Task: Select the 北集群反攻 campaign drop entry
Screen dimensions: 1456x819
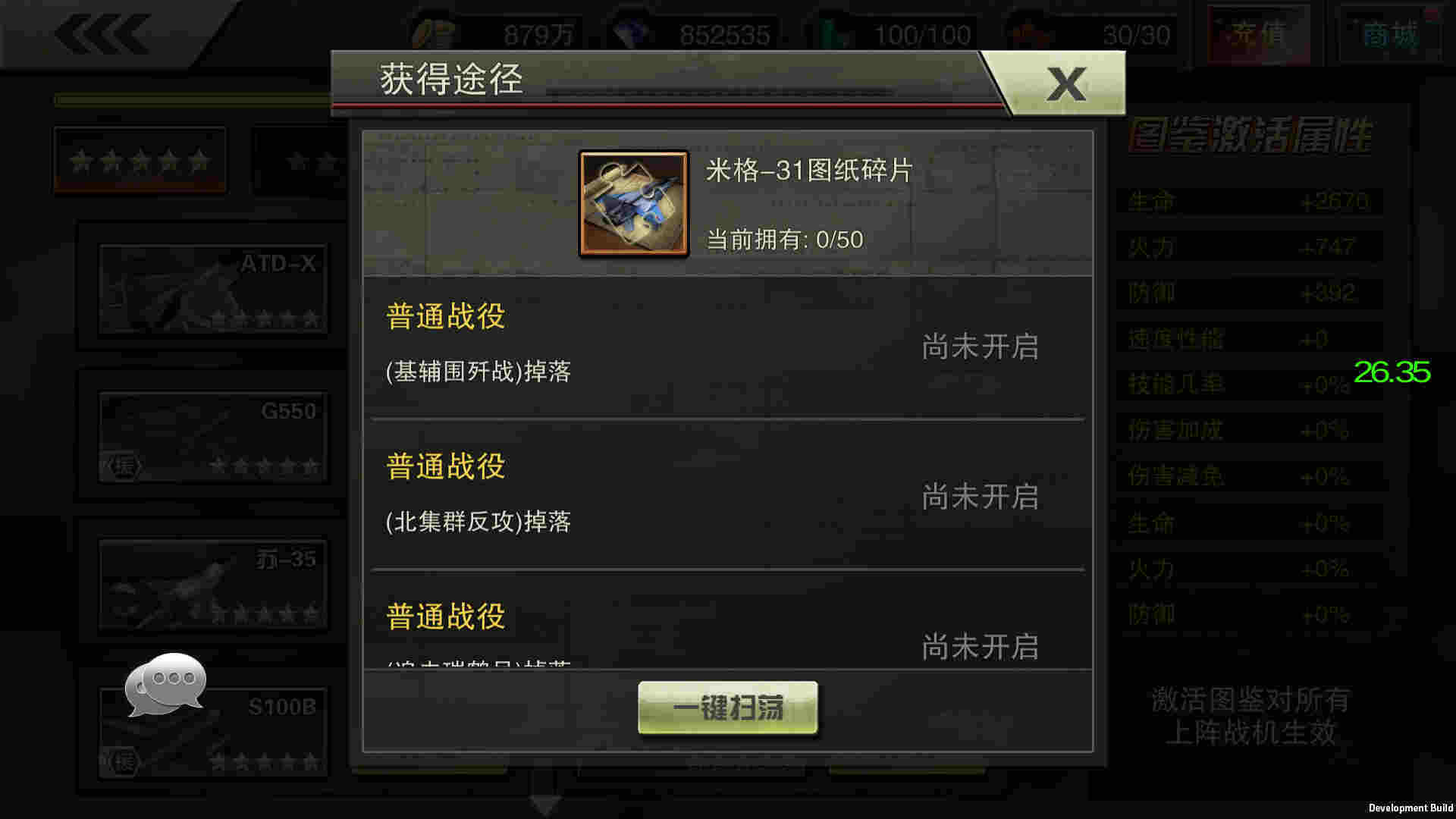Action: 727,495
